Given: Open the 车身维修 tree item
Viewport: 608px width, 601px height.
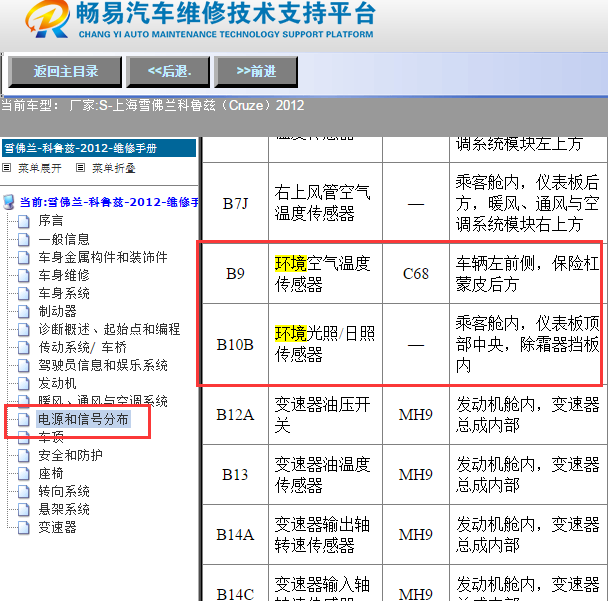Looking at the screenshot, I should pos(64,275).
